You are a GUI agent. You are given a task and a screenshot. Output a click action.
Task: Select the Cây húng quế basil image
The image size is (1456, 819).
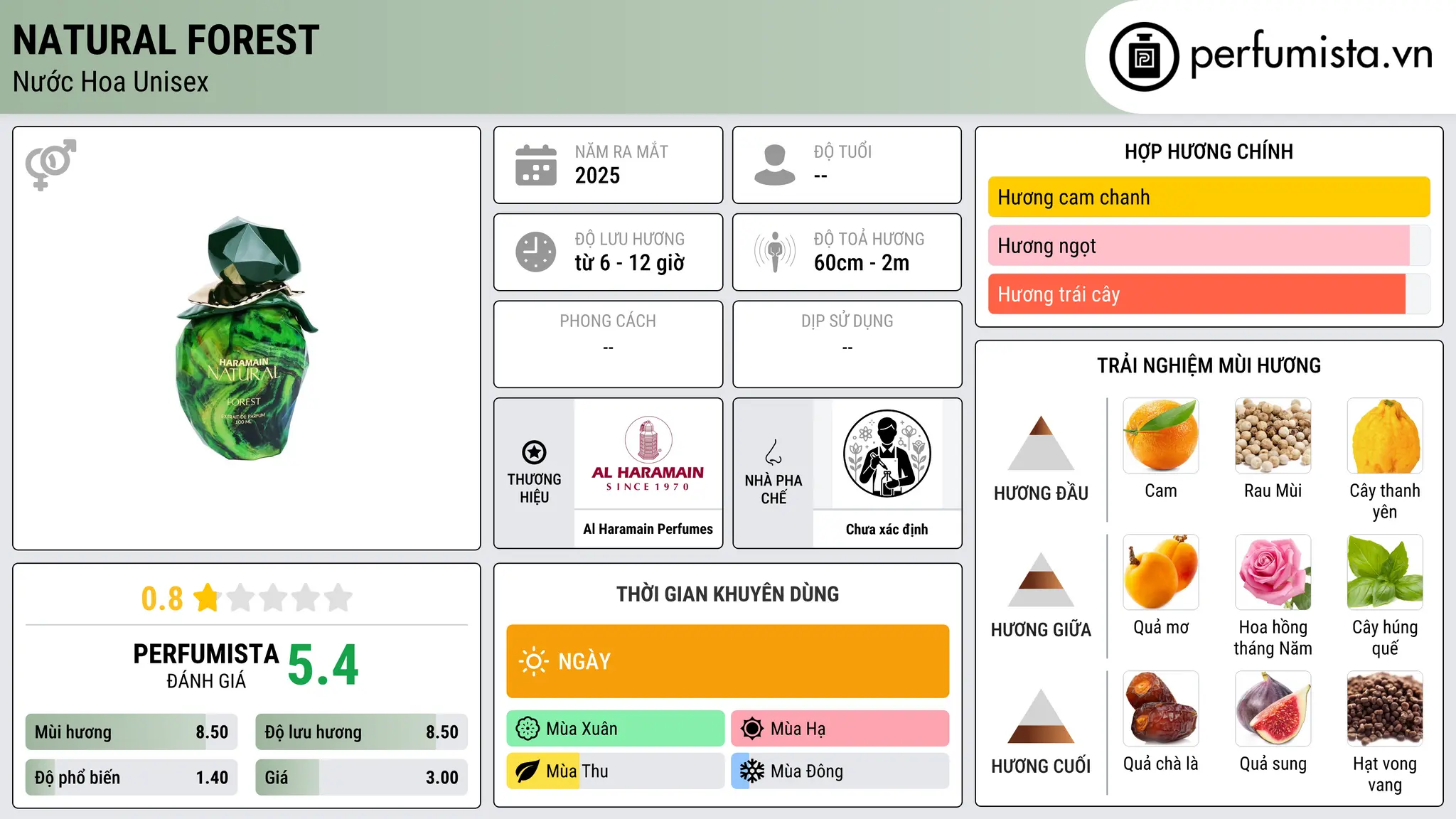(x=1385, y=572)
